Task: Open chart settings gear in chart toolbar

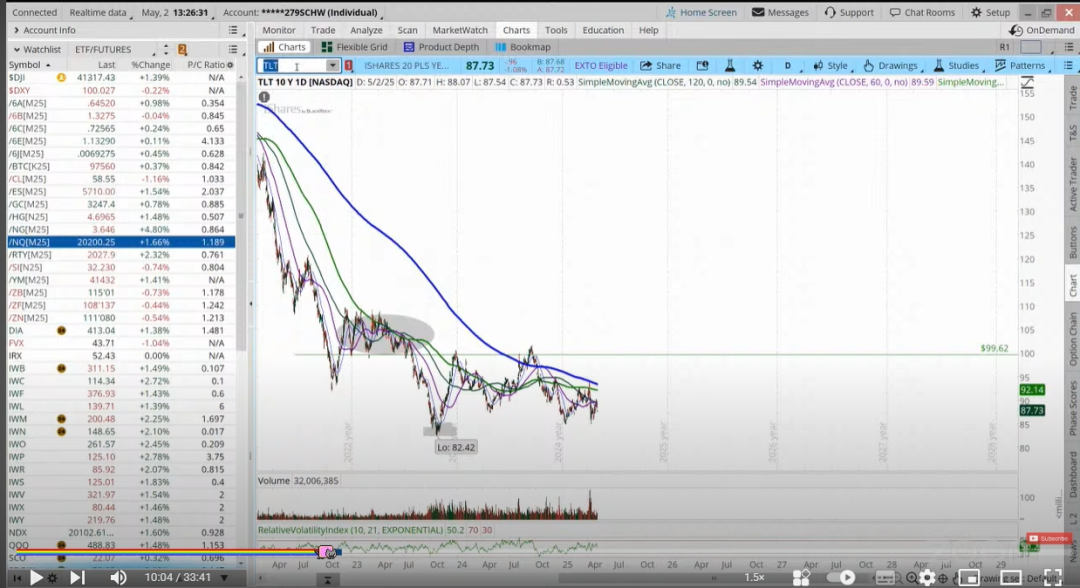Action: [758, 65]
